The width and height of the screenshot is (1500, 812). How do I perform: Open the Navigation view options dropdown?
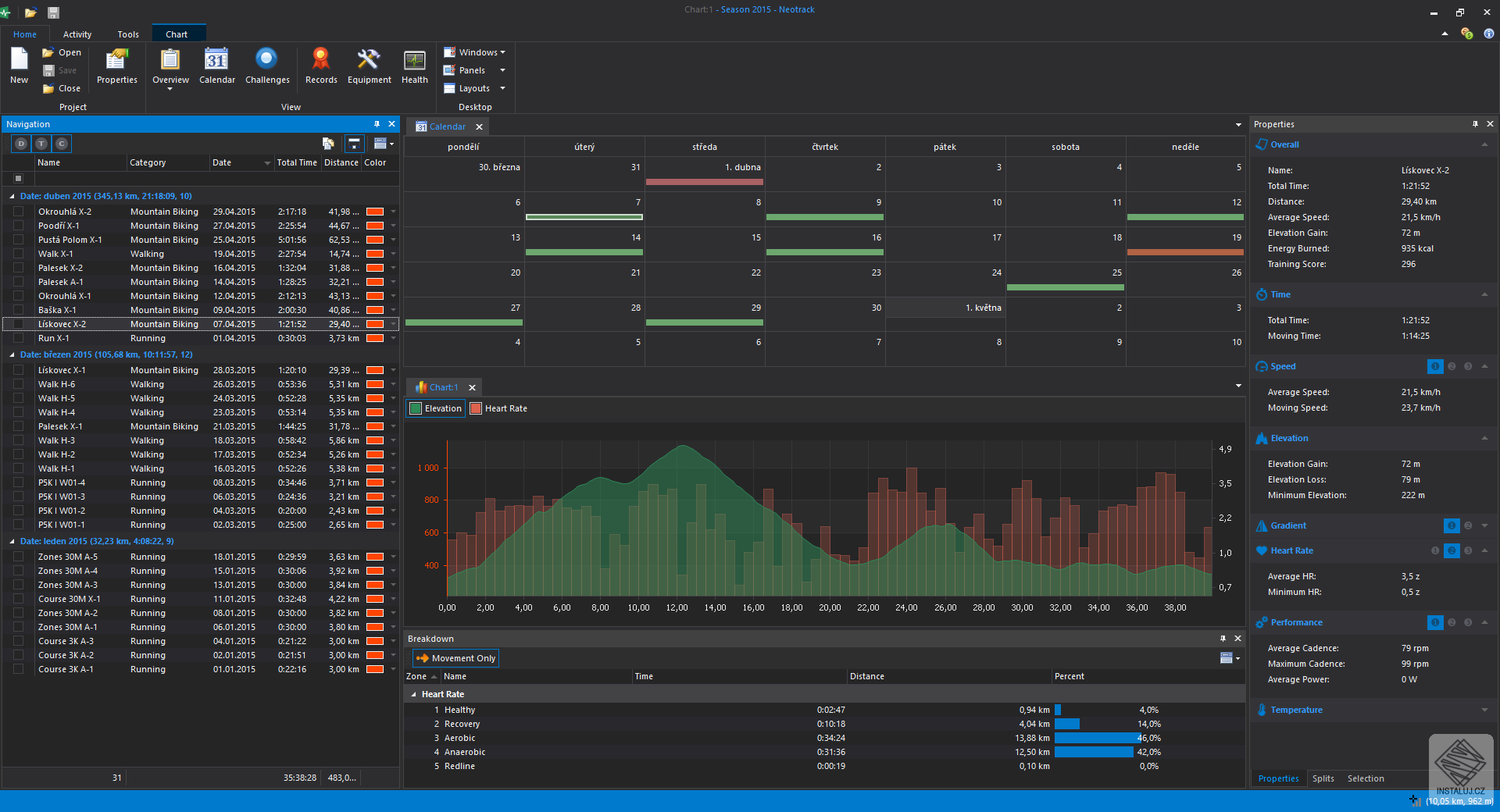[384, 144]
